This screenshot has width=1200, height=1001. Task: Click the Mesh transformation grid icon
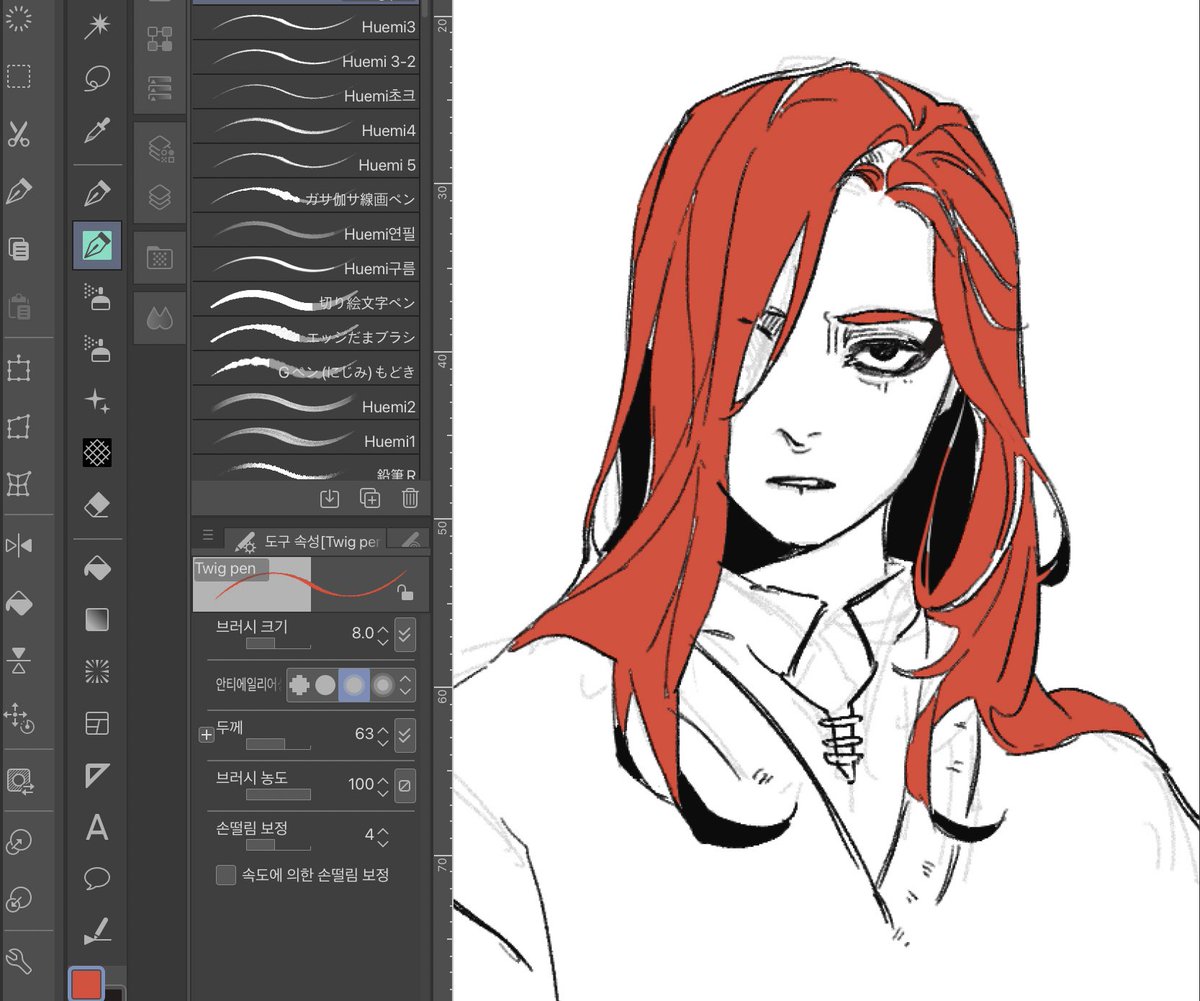pos(18,485)
